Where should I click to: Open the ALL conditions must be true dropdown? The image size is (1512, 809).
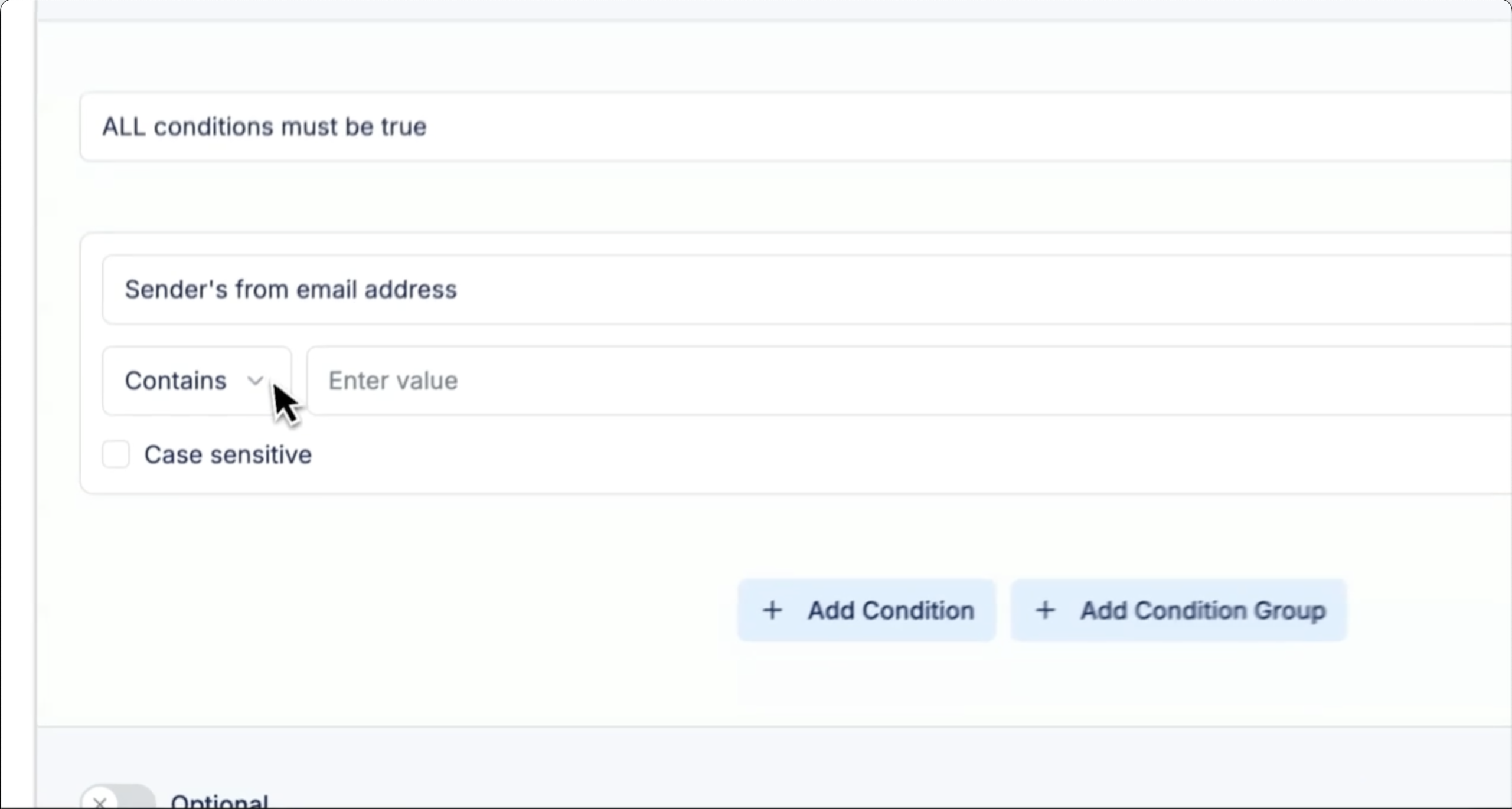click(791, 127)
